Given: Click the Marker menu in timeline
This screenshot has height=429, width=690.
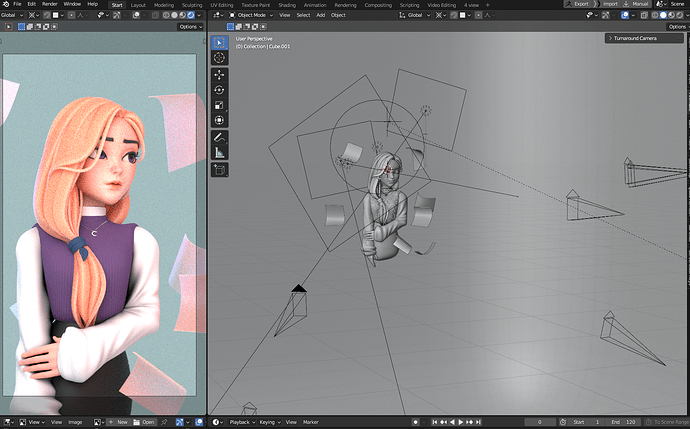Looking at the screenshot, I should [310, 422].
